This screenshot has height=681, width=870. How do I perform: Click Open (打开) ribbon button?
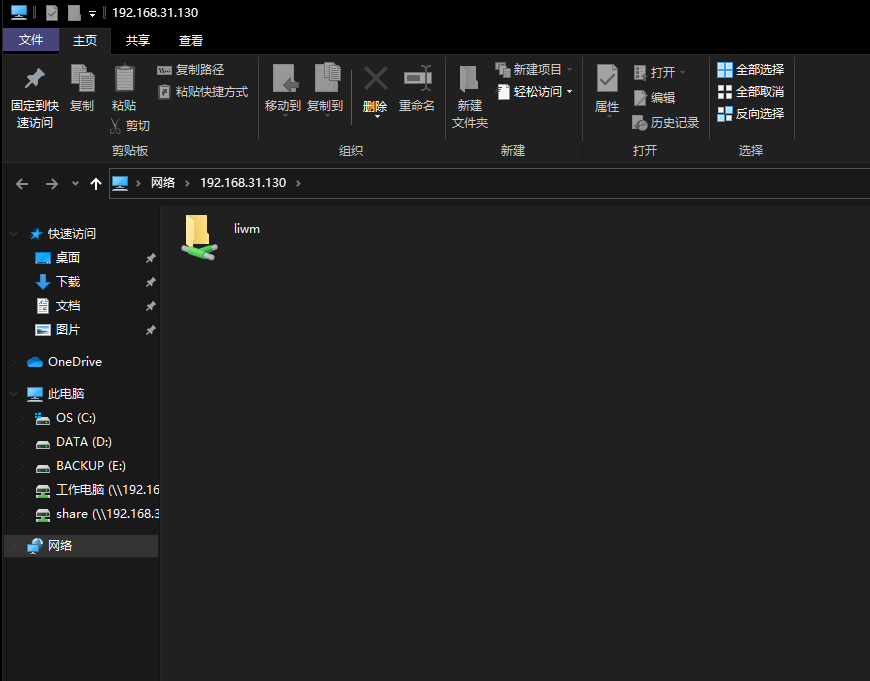point(659,73)
